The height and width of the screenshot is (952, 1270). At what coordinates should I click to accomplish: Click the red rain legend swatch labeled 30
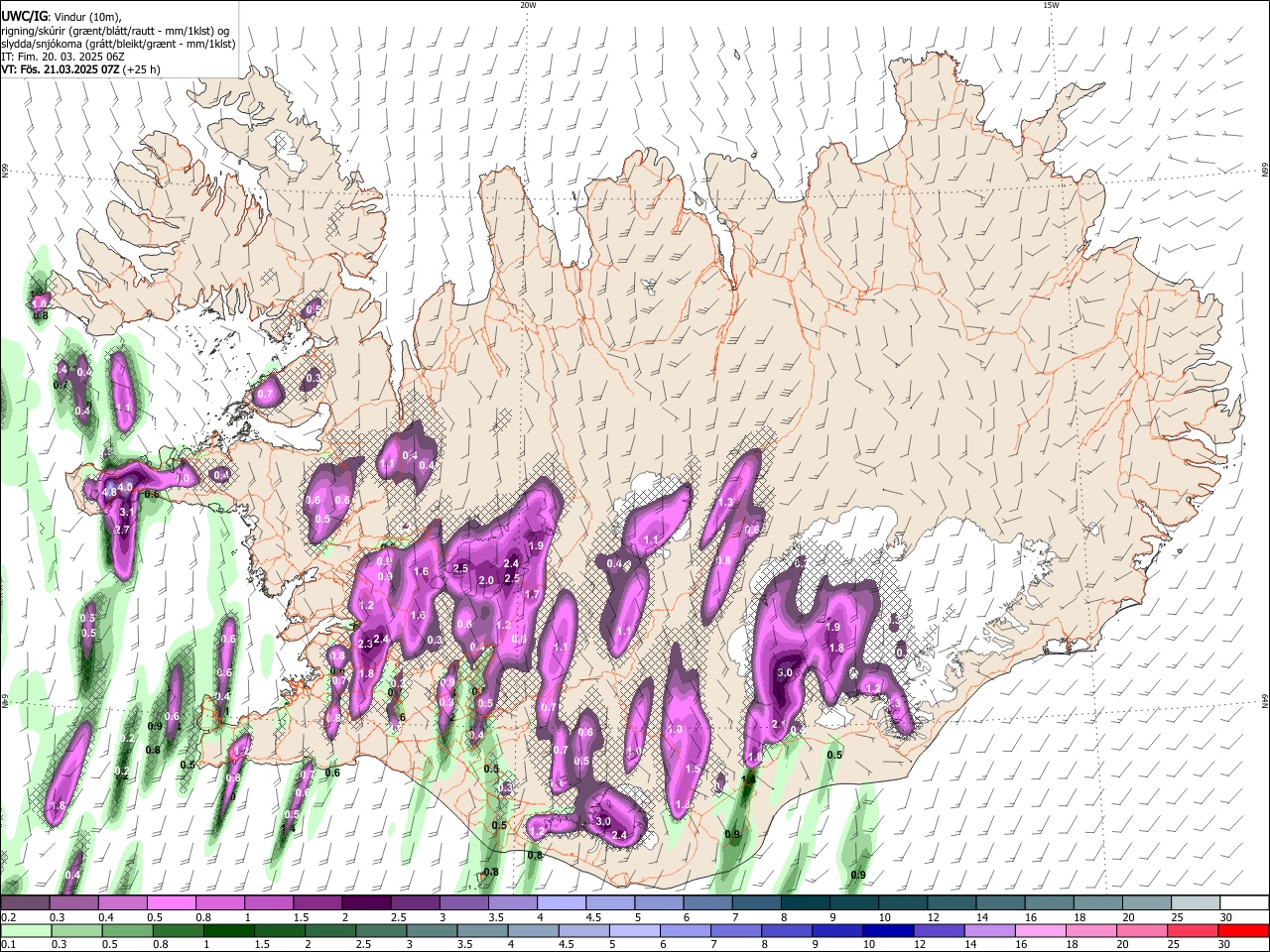[1243, 930]
